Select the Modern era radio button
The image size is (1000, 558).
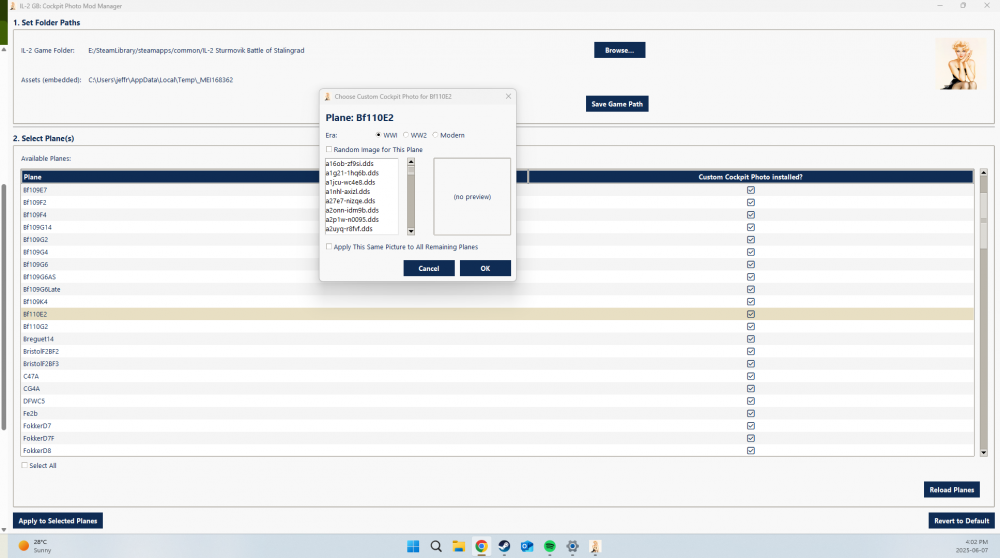(x=436, y=135)
